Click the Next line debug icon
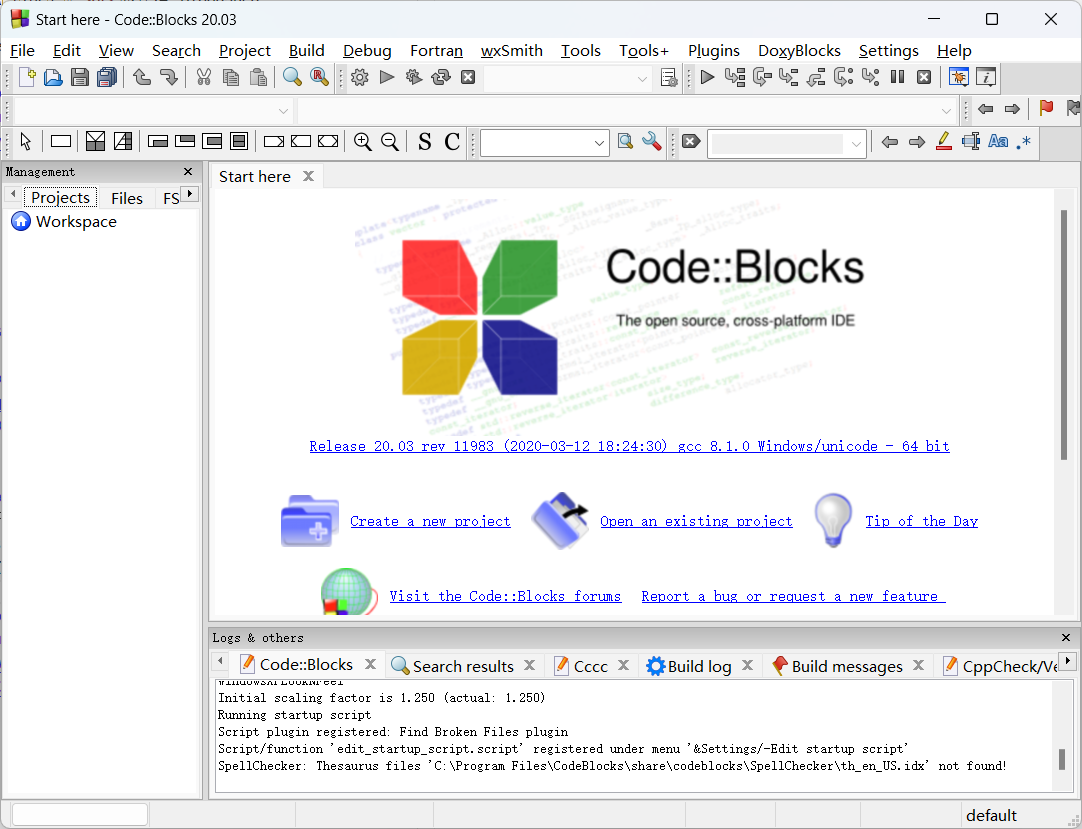 pos(762,77)
